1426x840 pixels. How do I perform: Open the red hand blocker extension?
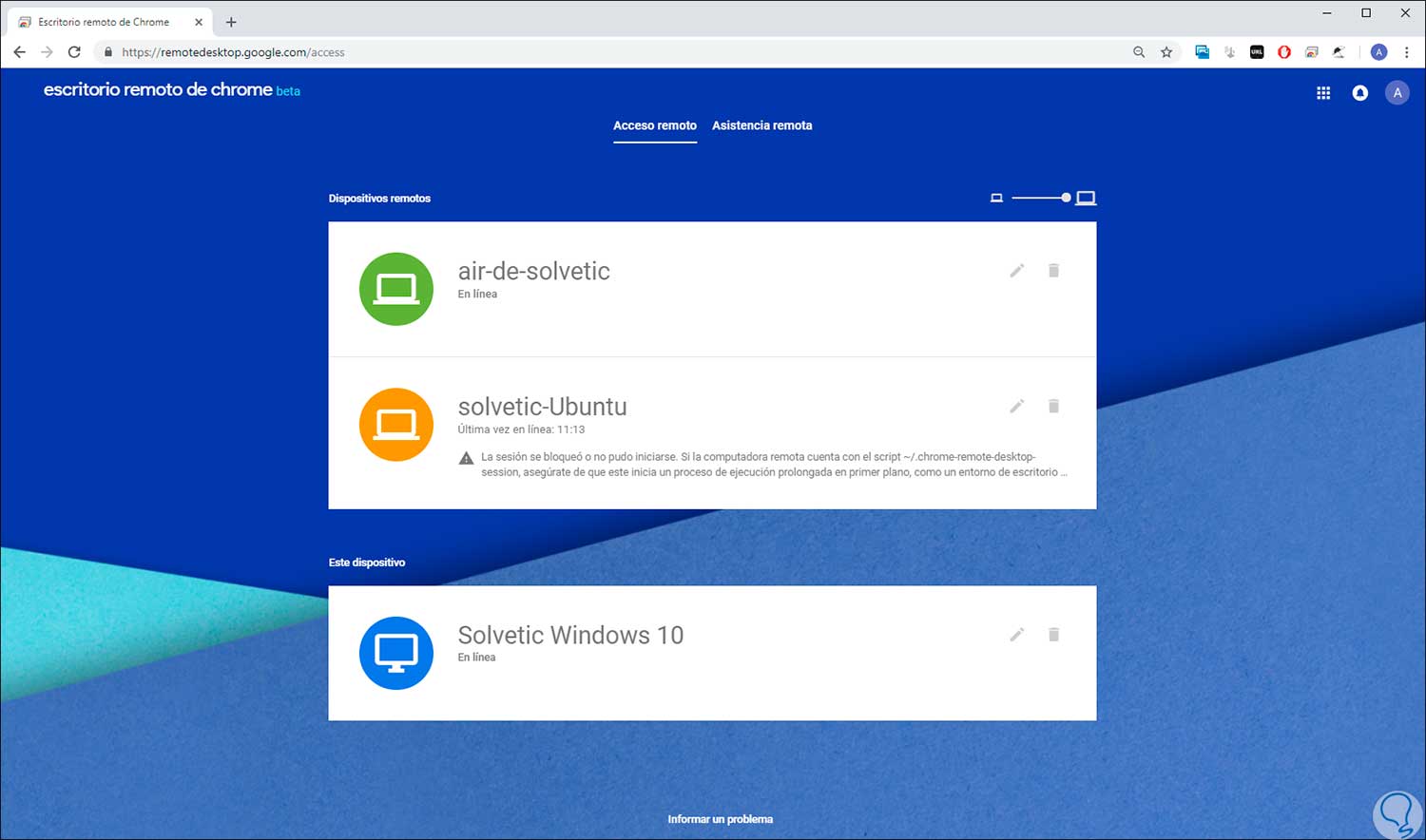[x=1284, y=52]
